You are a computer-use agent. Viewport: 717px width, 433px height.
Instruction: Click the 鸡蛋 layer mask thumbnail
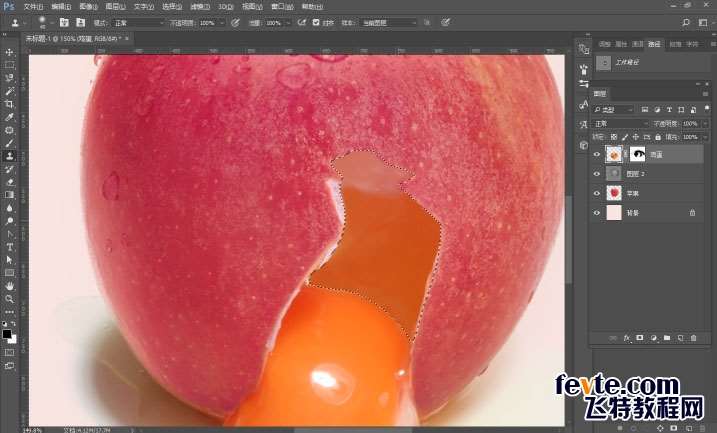[x=637, y=155]
